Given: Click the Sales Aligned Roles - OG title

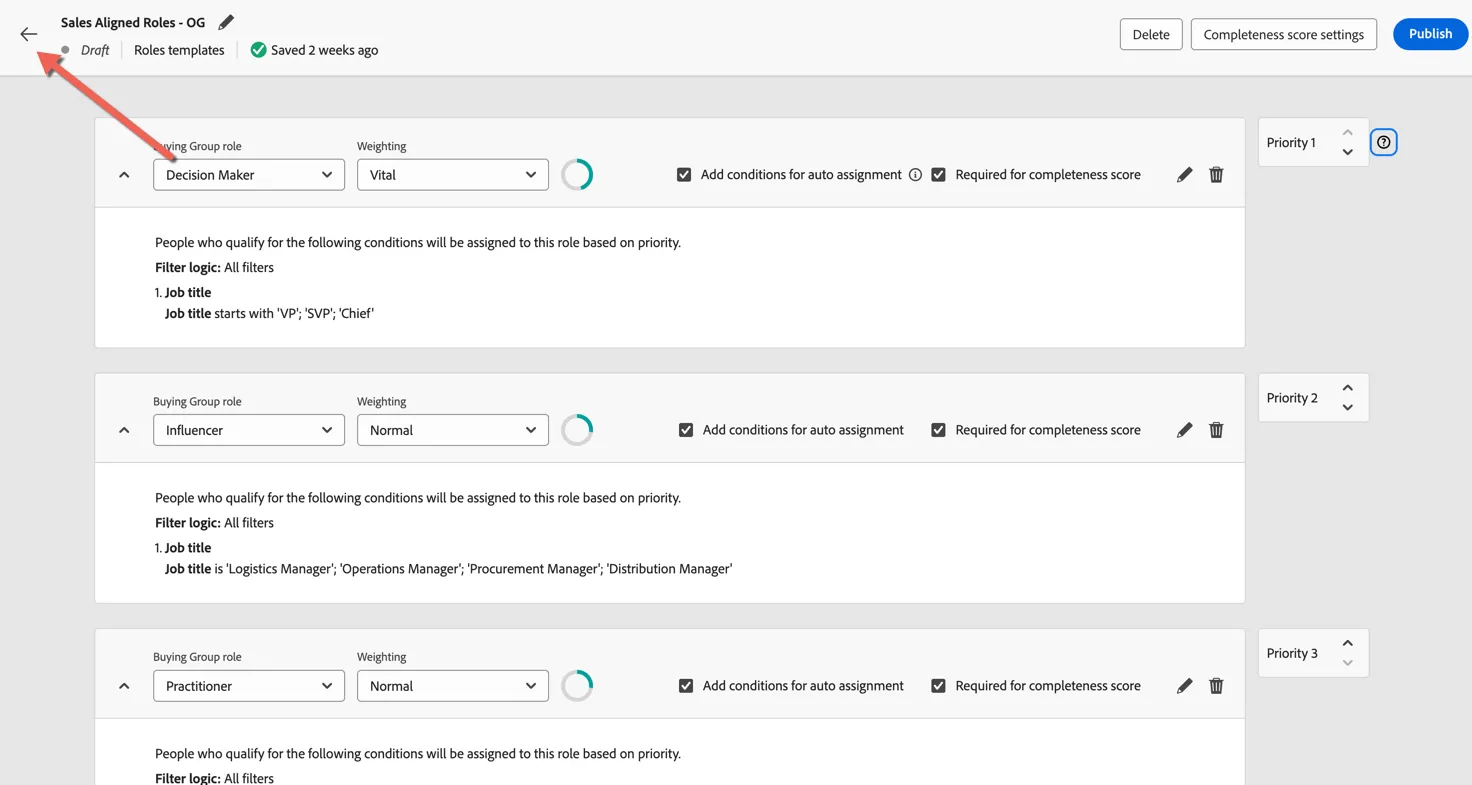Looking at the screenshot, I should [x=133, y=22].
